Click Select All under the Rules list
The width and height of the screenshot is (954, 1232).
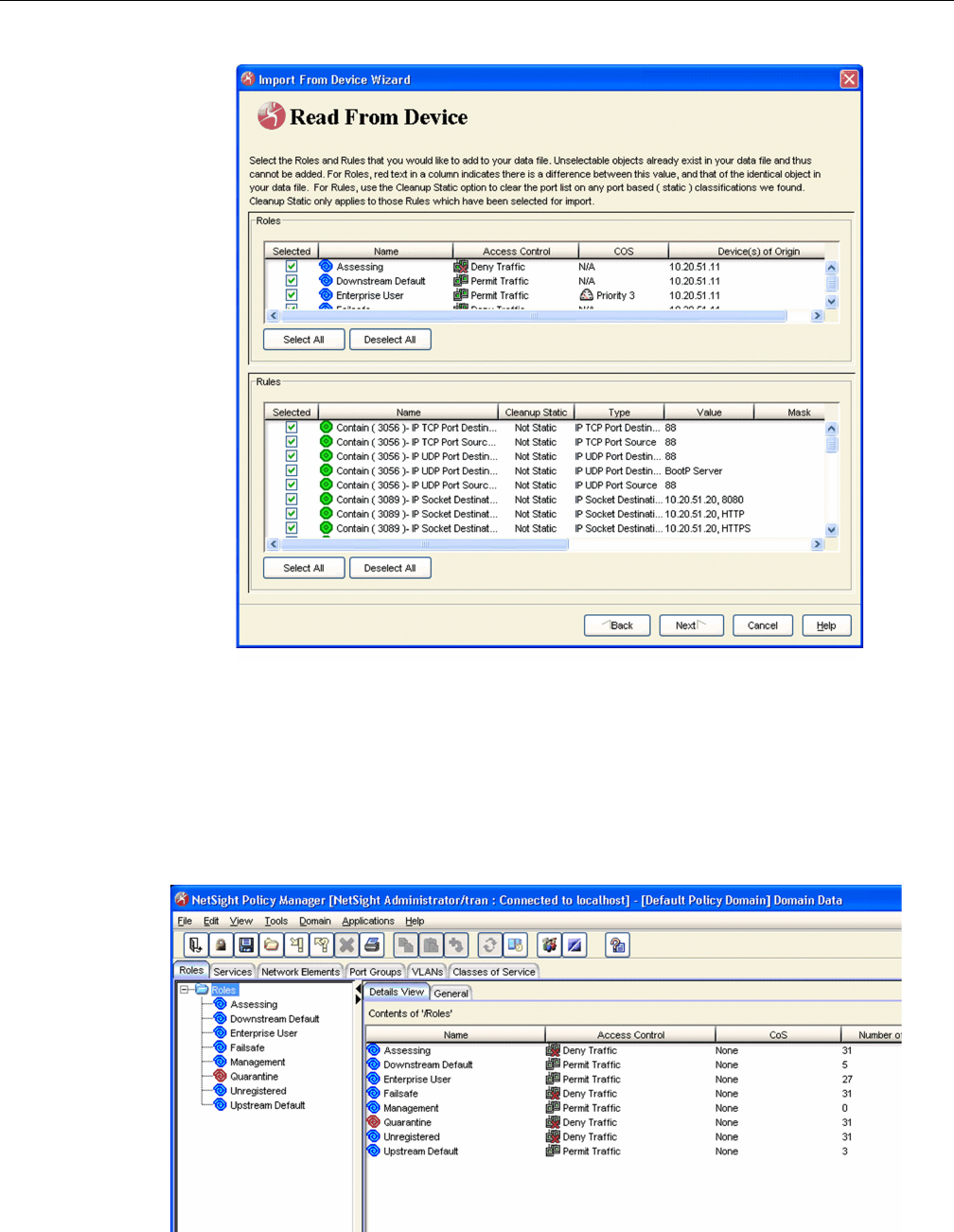pos(304,569)
